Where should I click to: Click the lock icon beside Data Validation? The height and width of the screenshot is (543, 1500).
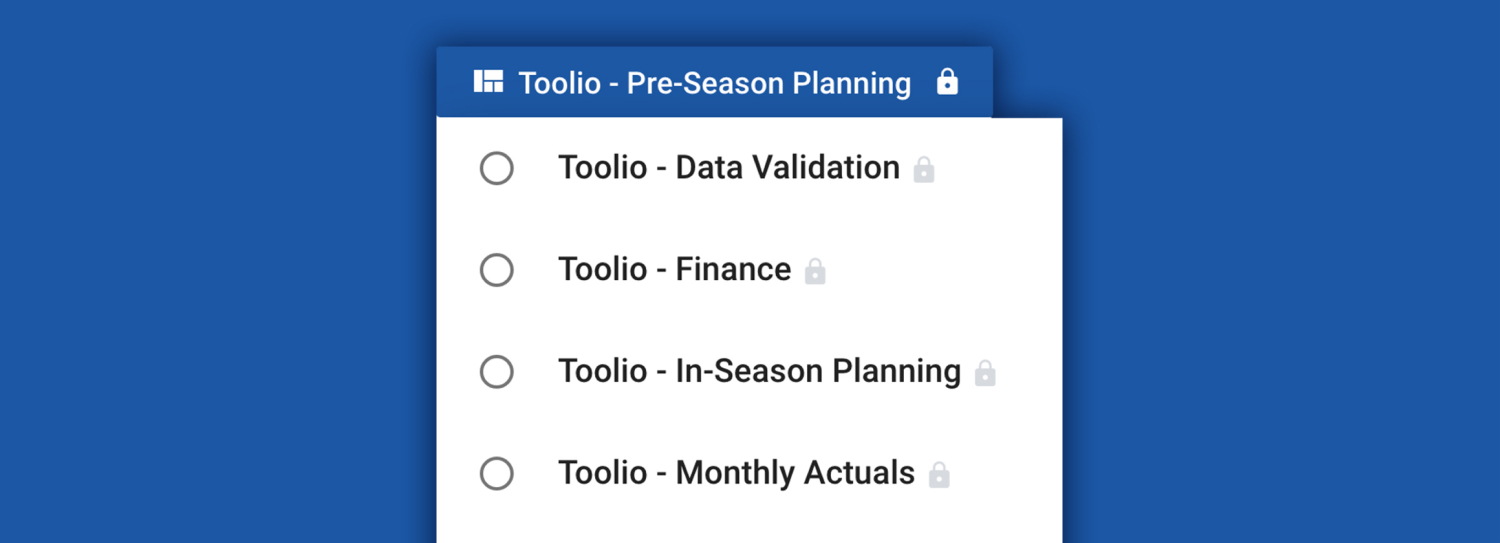(924, 169)
